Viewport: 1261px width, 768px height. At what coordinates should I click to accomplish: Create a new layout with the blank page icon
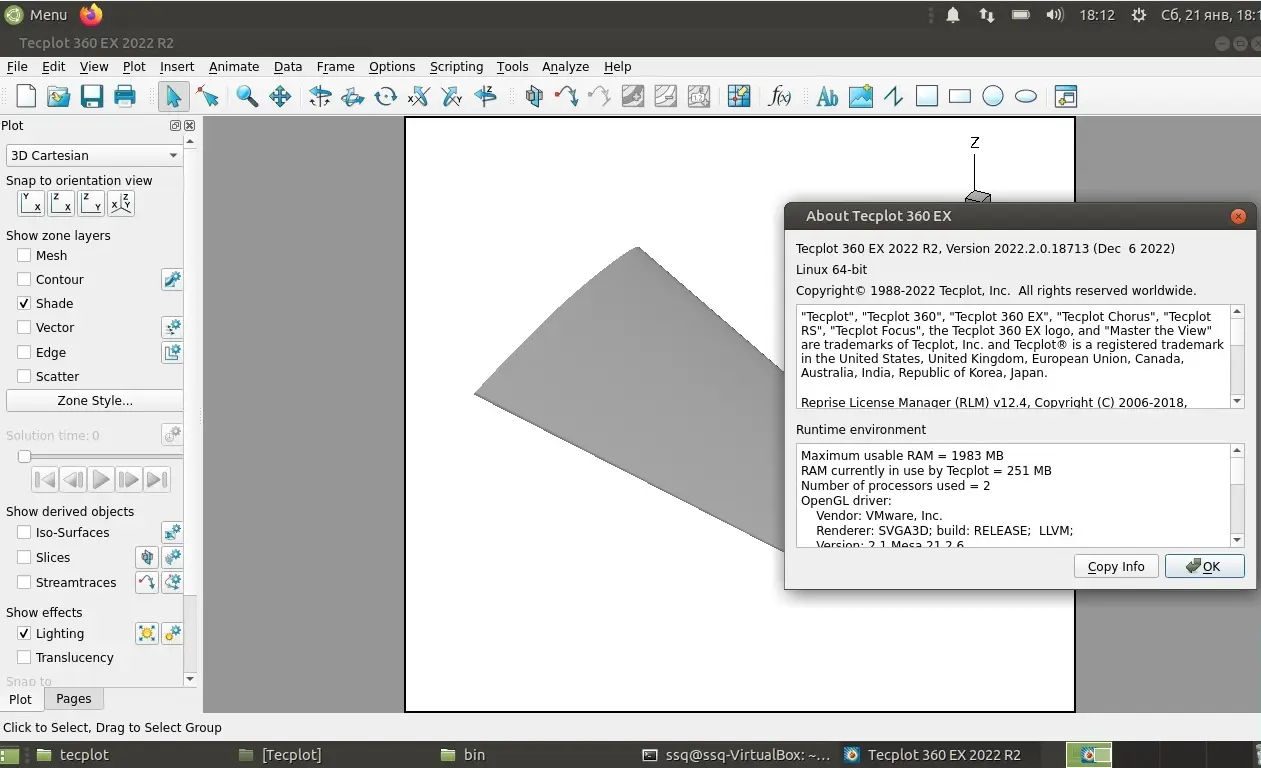[26, 97]
